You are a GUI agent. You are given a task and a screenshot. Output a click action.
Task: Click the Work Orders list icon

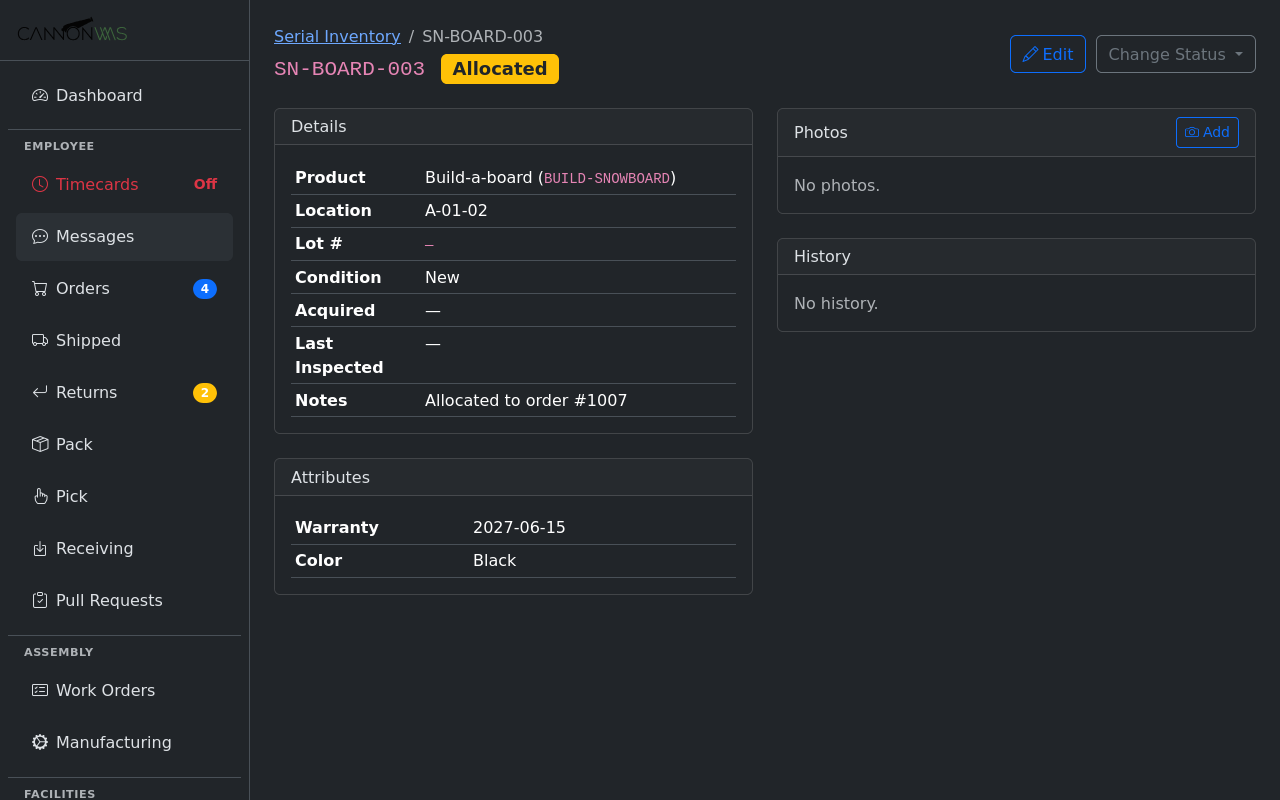pyautogui.click(x=39, y=690)
